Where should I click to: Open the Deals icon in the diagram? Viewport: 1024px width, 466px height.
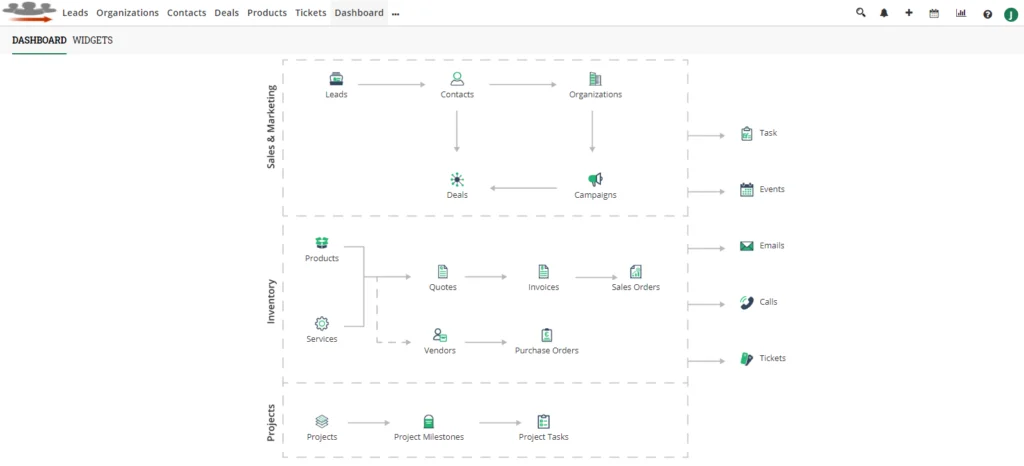click(457, 179)
